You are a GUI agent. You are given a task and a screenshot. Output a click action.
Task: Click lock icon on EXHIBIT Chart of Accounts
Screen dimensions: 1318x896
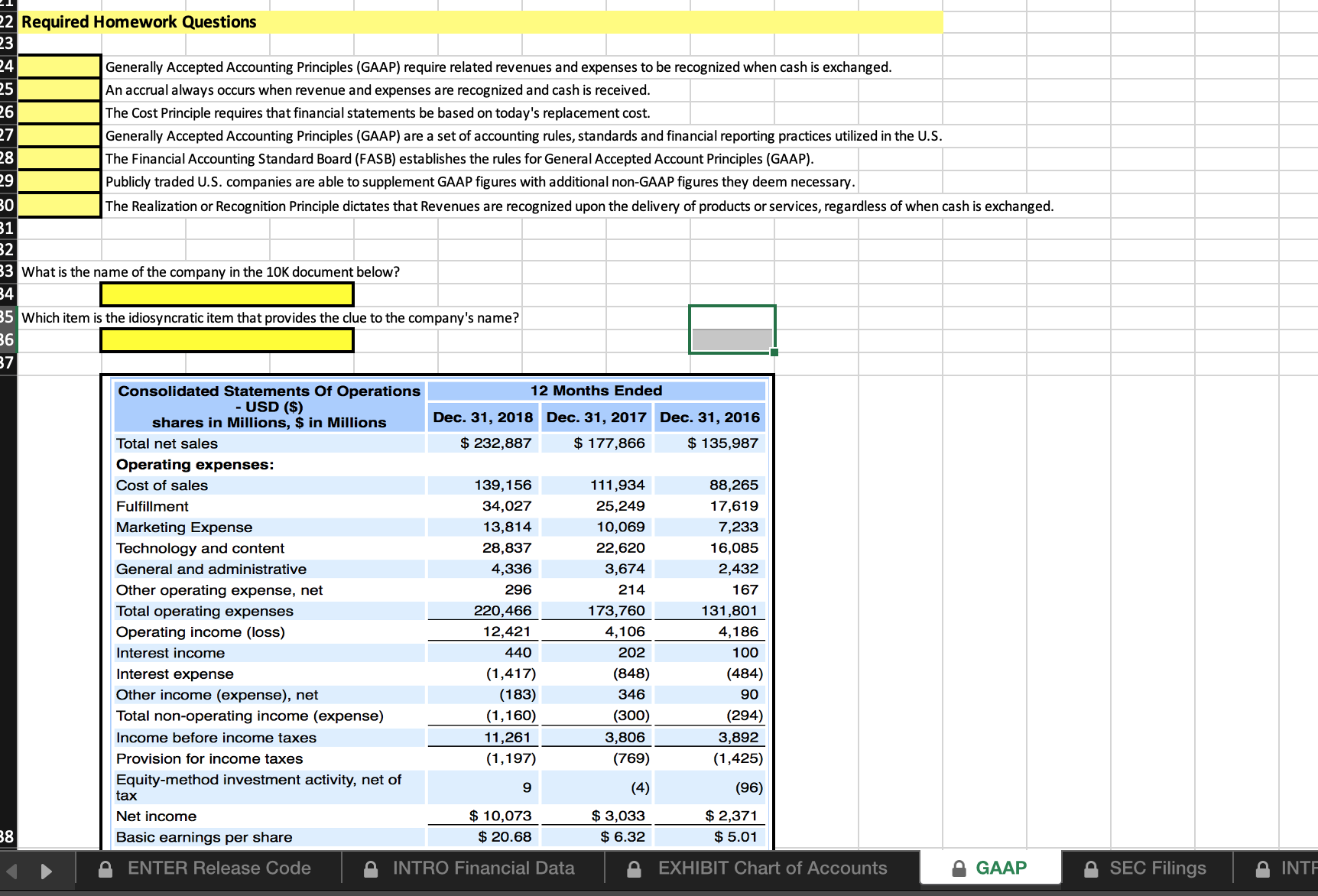click(x=634, y=869)
